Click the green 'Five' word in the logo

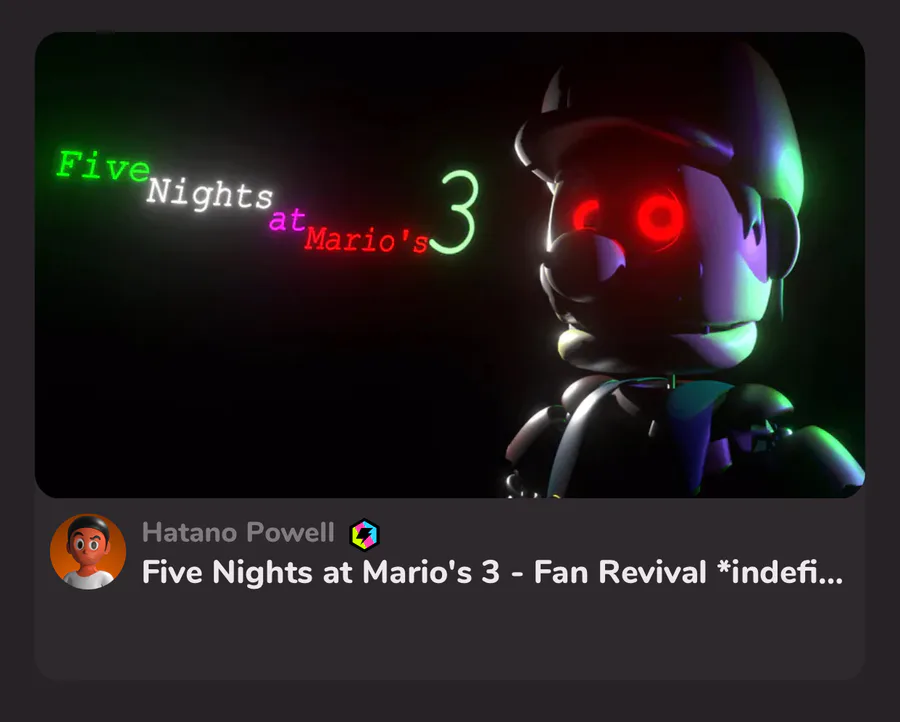[x=103, y=166]
